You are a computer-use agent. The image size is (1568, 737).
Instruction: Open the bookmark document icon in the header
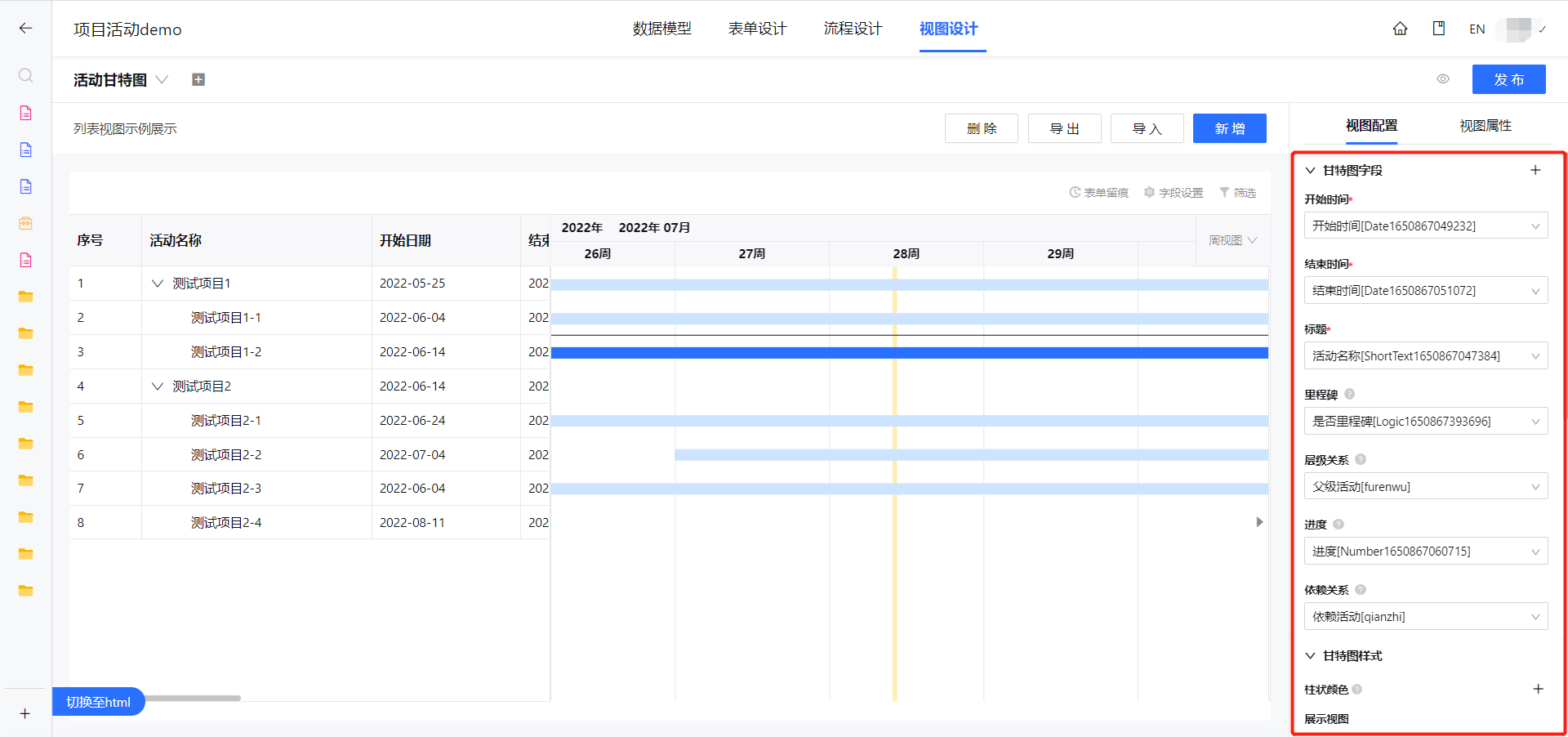pos(1439,29)
